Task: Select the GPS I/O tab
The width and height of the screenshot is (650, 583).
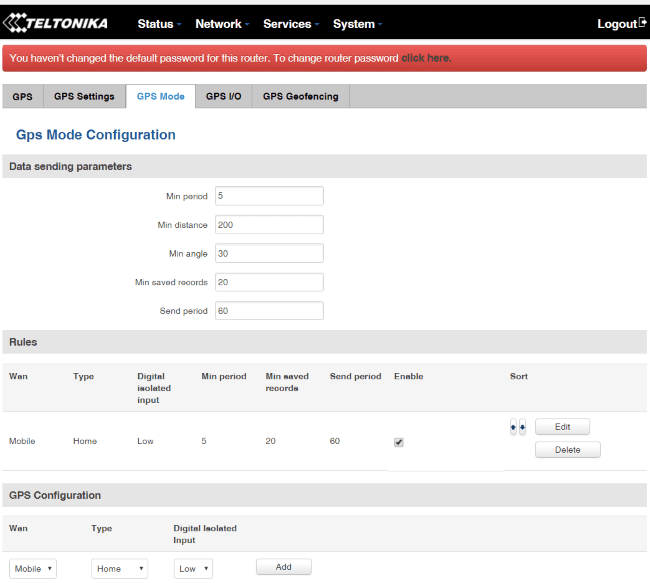Action: pyautogui.click(x=223, y=97)
